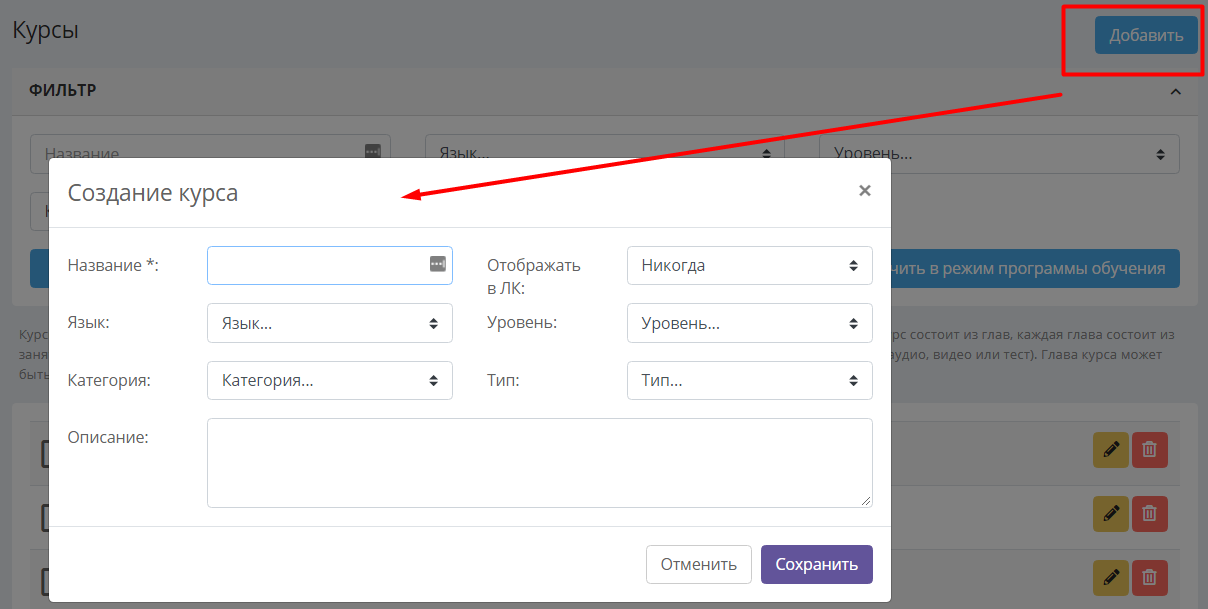Click the Отменить button

tap(698, 564)
